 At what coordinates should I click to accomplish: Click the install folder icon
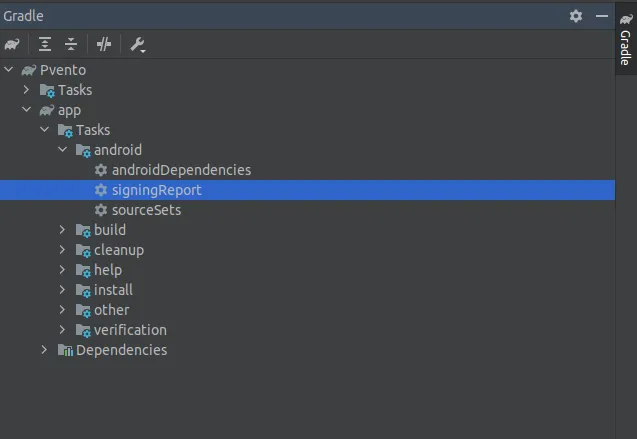click(82, 290)
